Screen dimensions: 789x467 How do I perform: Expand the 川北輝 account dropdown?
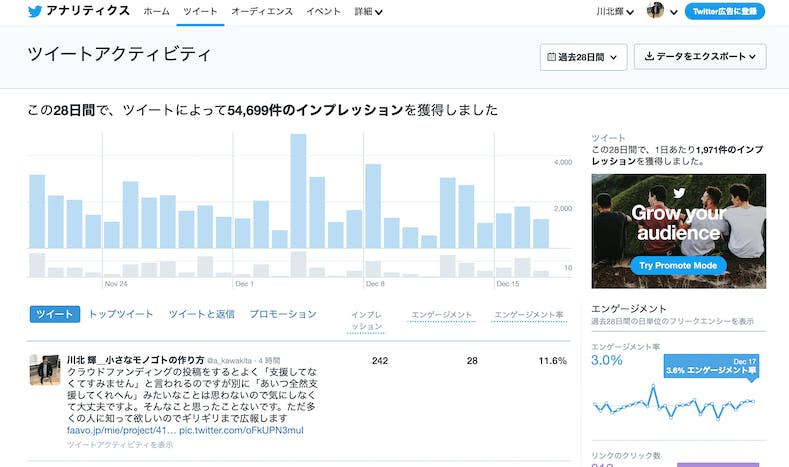click(x=615, y=11)
